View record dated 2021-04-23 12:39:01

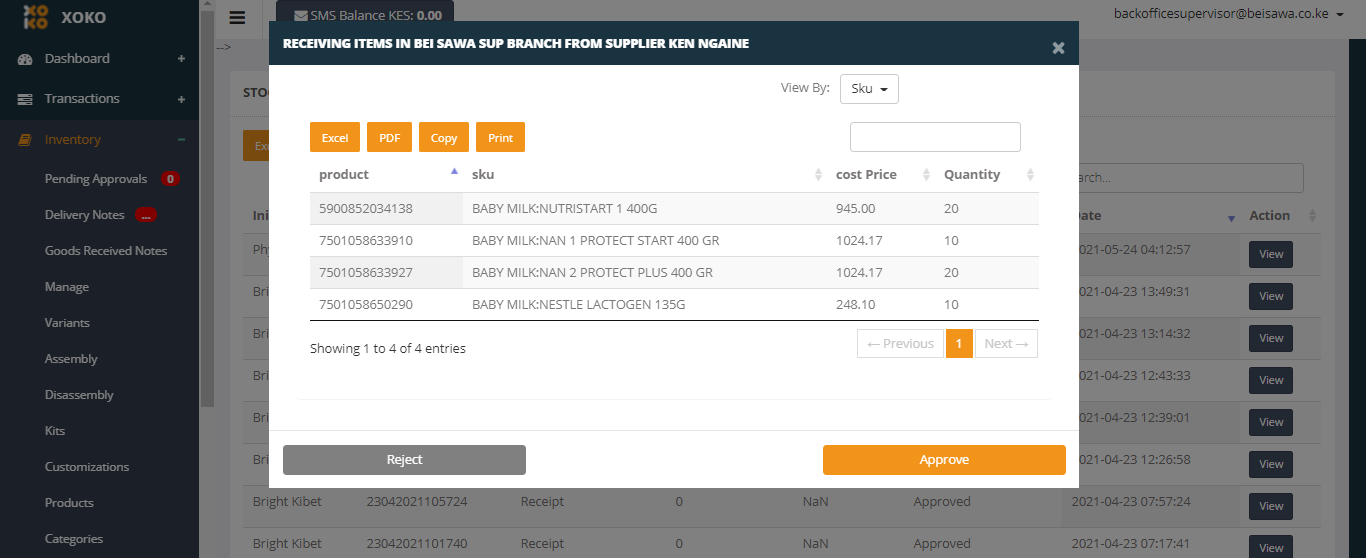point(1271,423)
